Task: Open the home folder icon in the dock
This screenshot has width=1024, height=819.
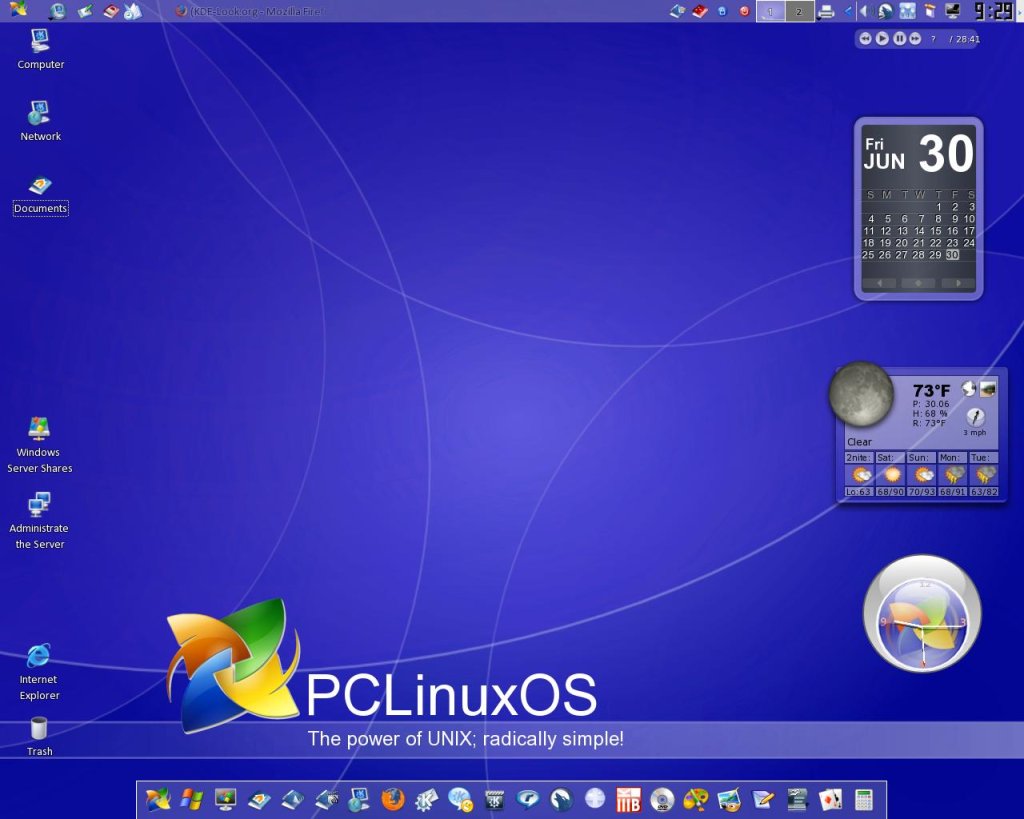Action: click(259, 799)
